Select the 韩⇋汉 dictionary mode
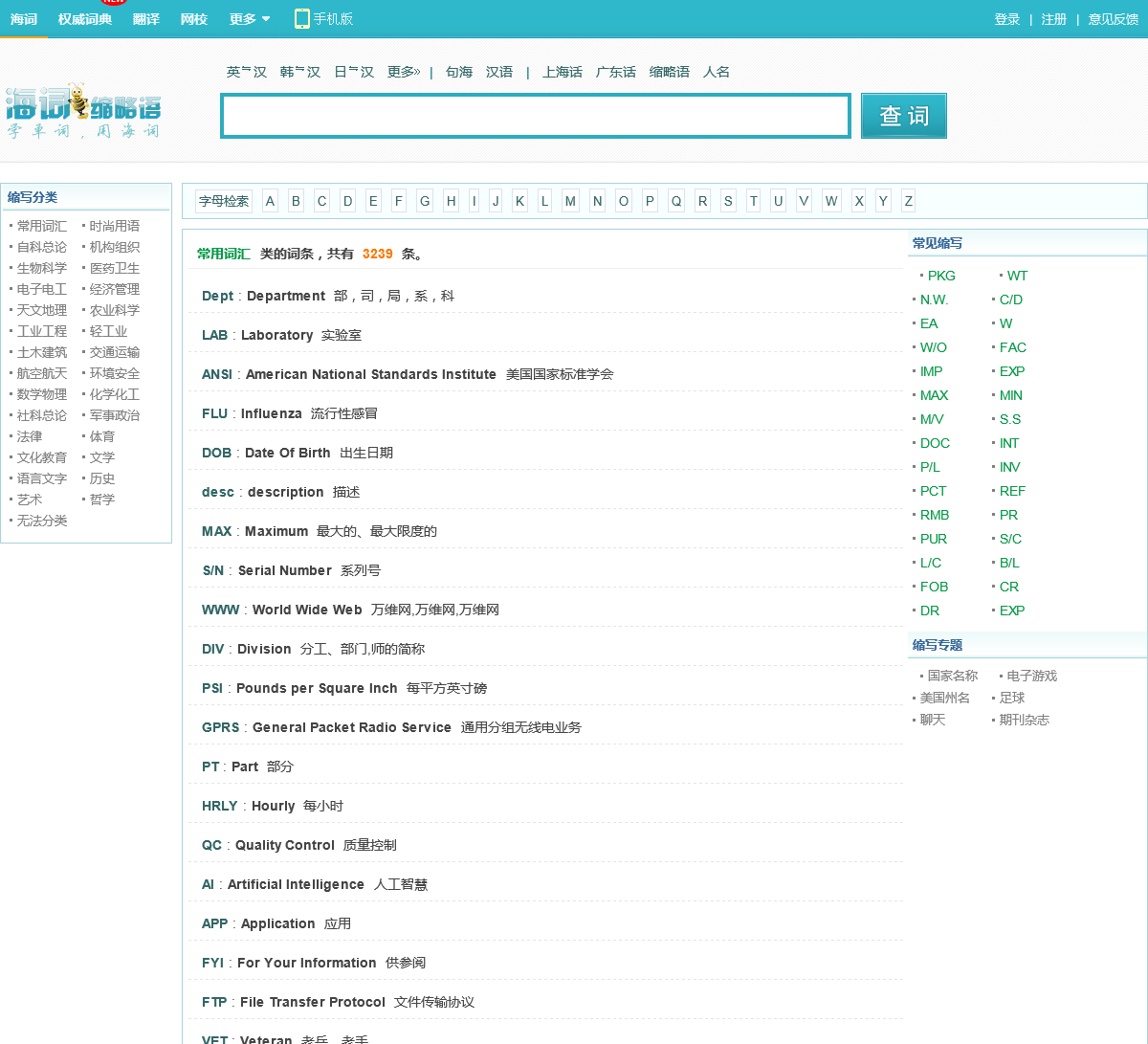Image resolution: width=1148 pixels, height=1044 pixels. click(300, 72)
